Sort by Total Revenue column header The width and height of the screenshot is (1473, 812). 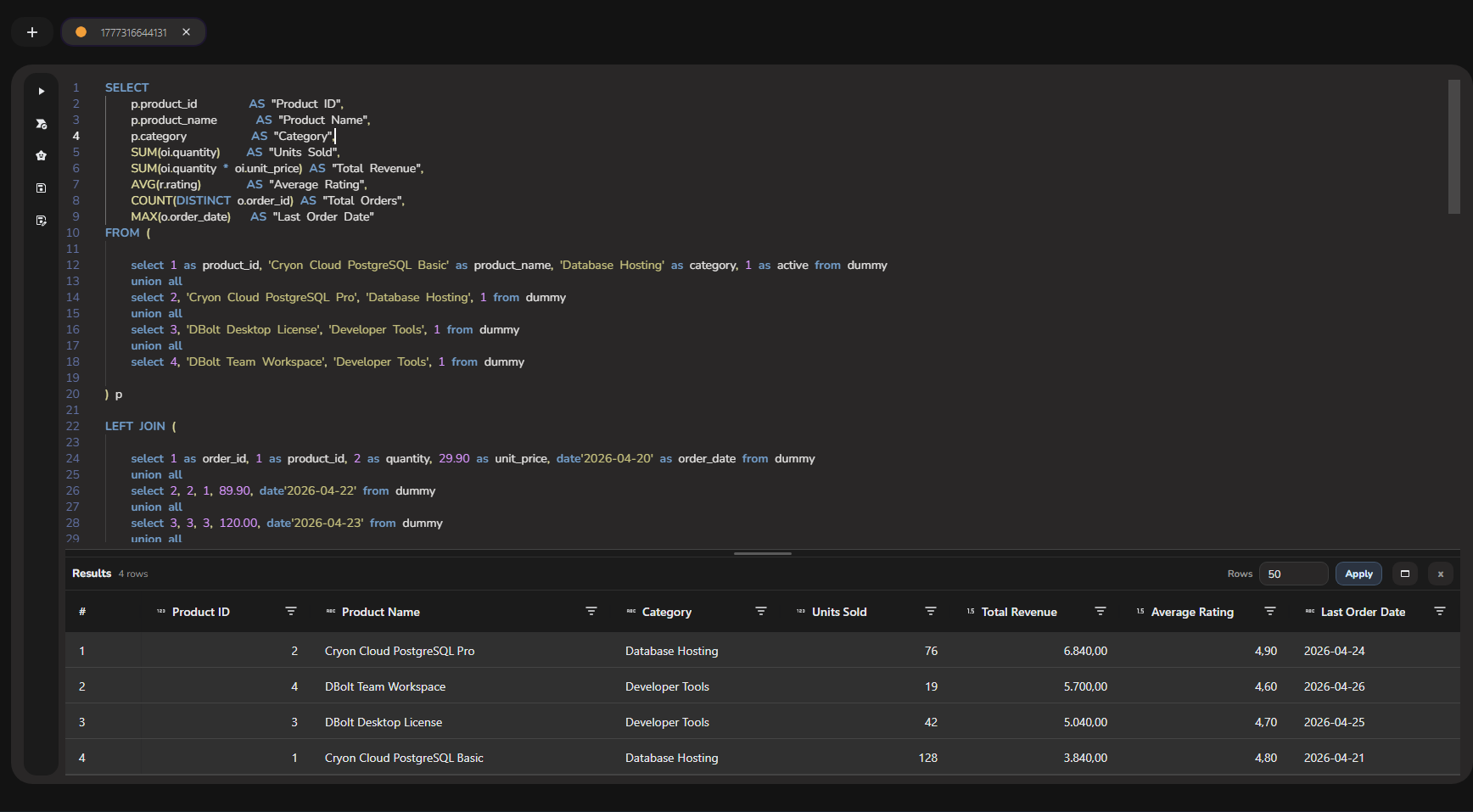[1019, 612]
